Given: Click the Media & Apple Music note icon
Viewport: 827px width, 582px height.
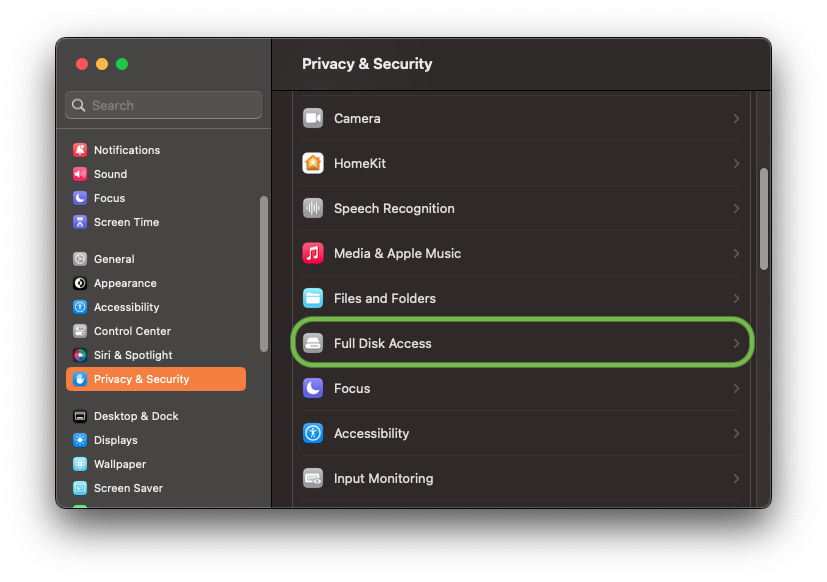Looking at the screenshot, I should pos(313,253).
